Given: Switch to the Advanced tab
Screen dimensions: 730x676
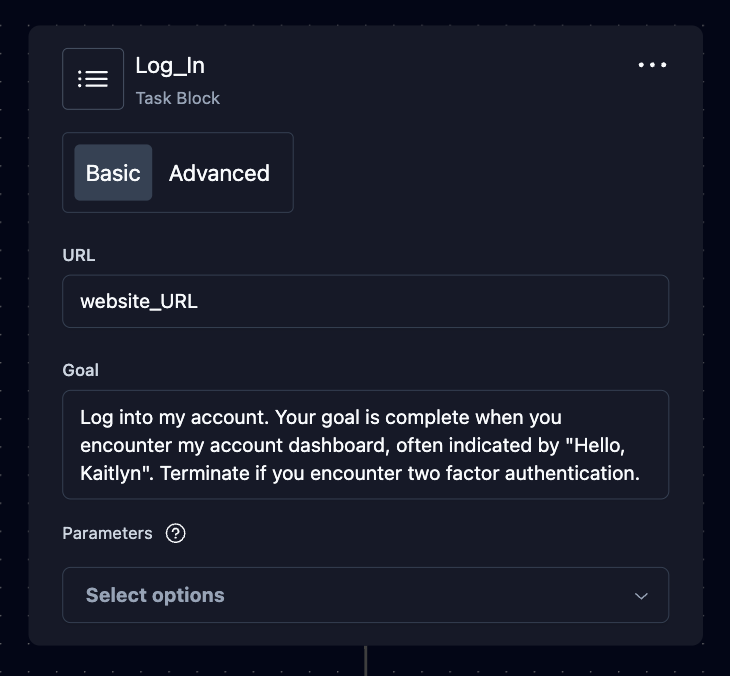Looking at the screenshot, I should [219, 173].
